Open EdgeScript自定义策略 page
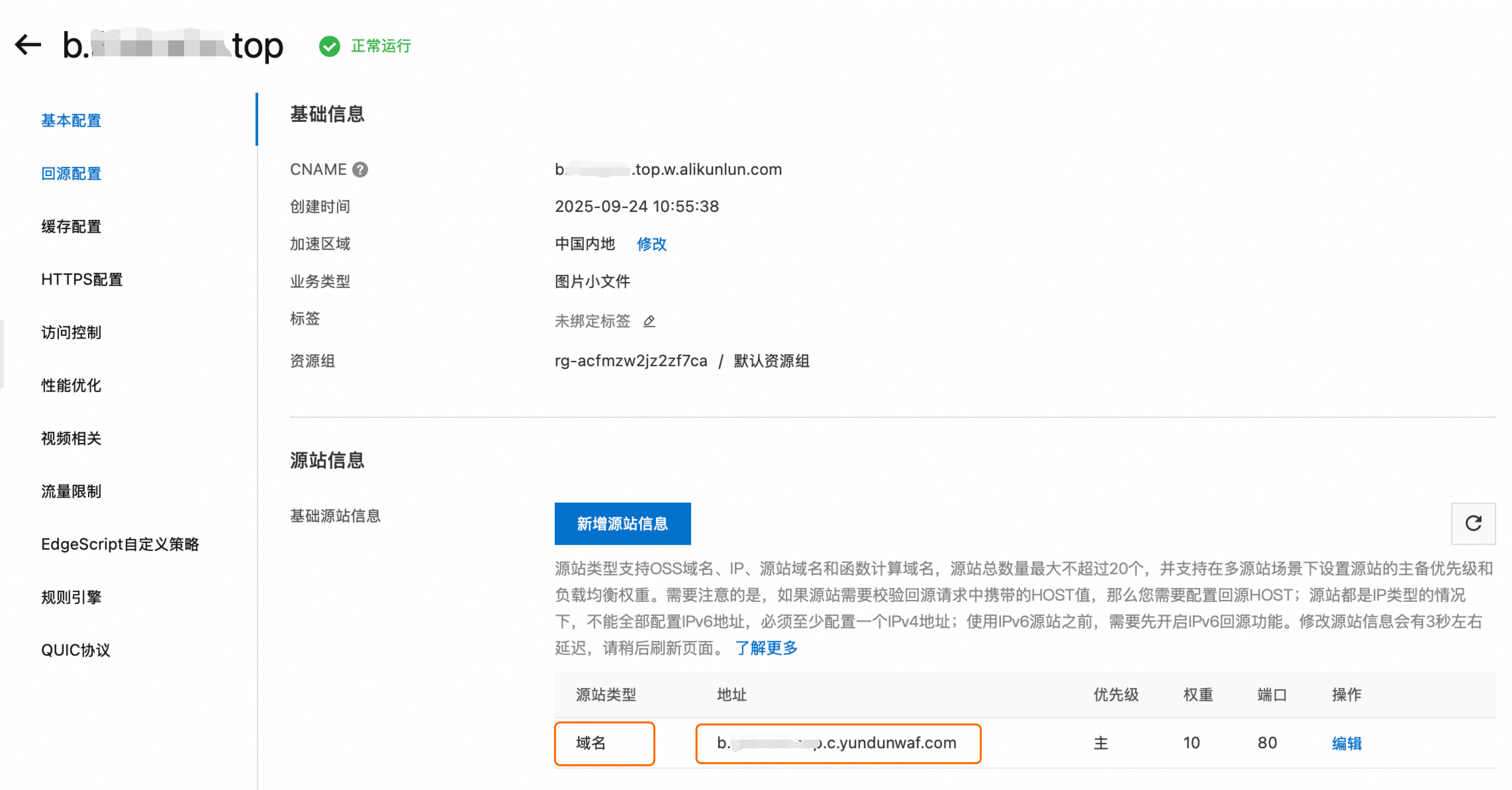Screen dimensions: 1512x790 (x=120, y=544)
